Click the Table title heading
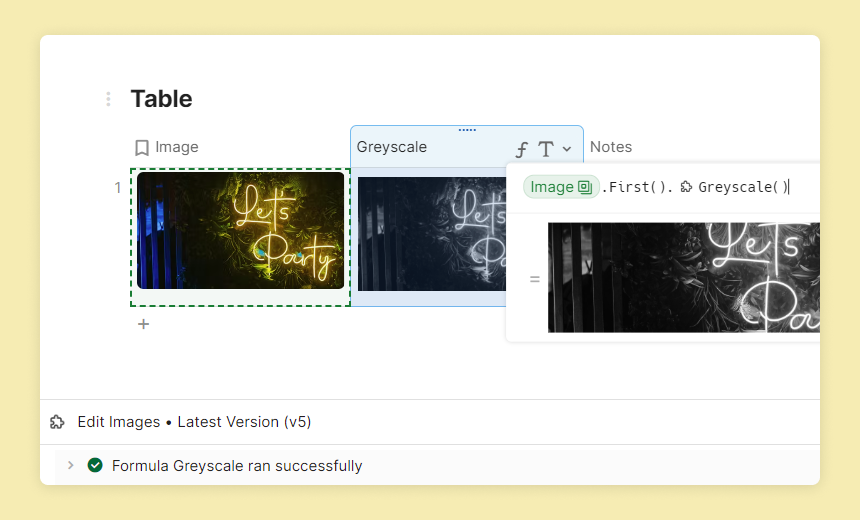The height and width of the screenshot is (520, 860). pyautogui.click(x=161, y=99)
